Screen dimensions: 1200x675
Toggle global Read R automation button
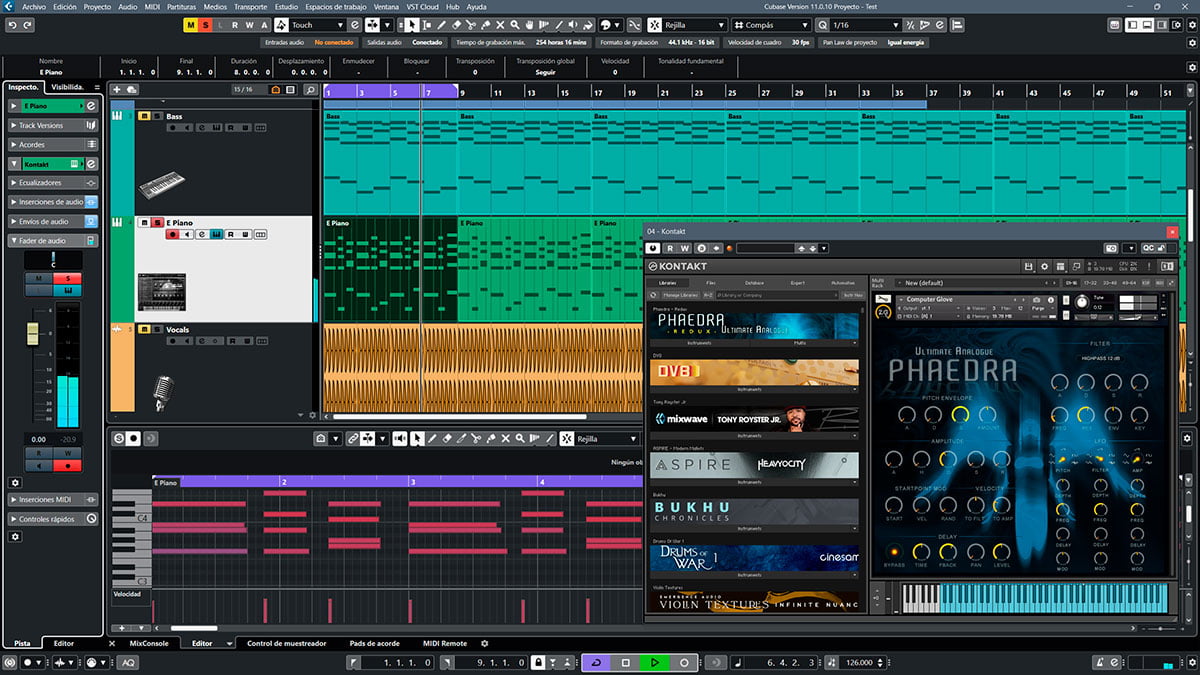coord(235,25)
